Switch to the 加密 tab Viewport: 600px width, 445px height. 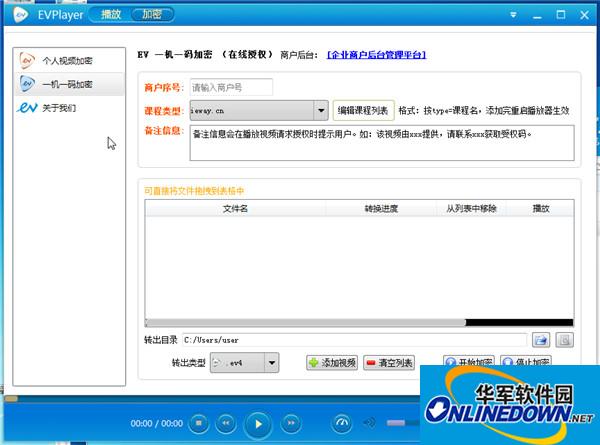click(x=152, y=15)
